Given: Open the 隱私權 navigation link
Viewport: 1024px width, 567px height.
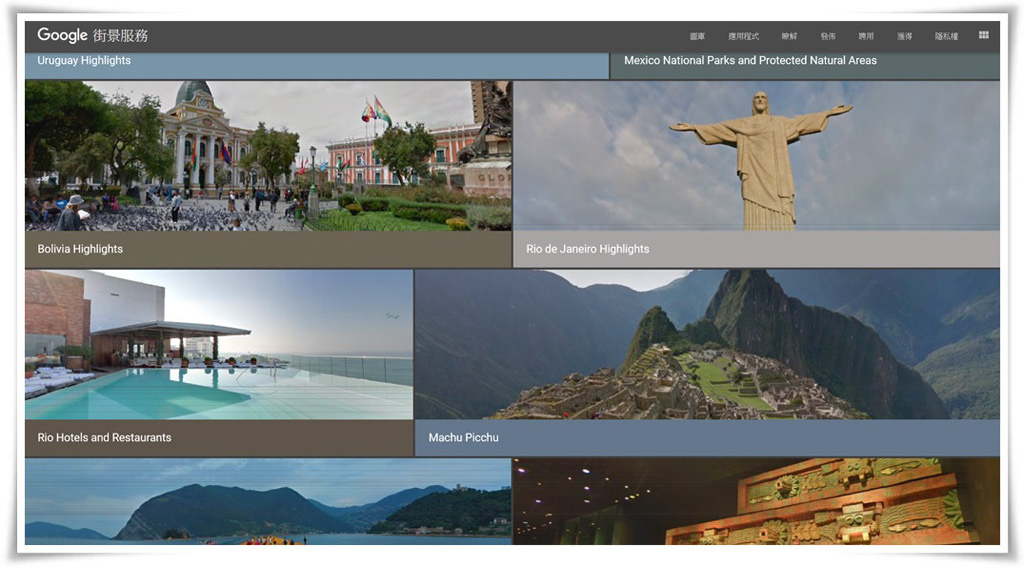Looking at the screenshot, I should point(946,37).
